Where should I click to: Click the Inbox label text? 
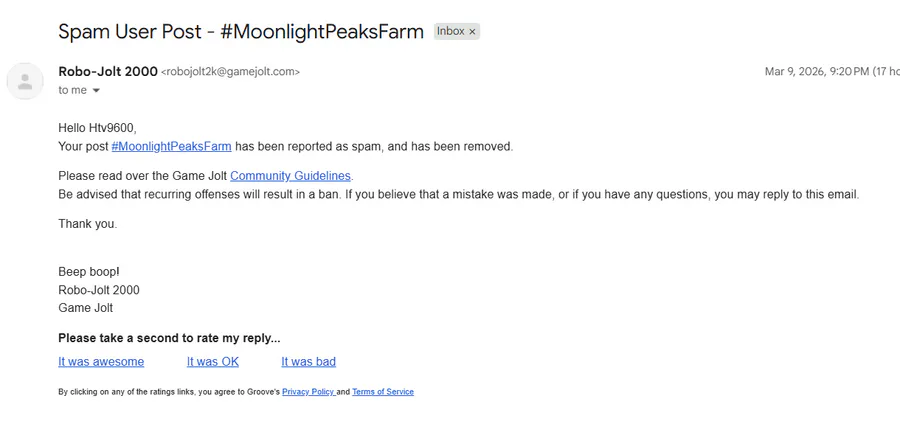[x=450, y=31]
